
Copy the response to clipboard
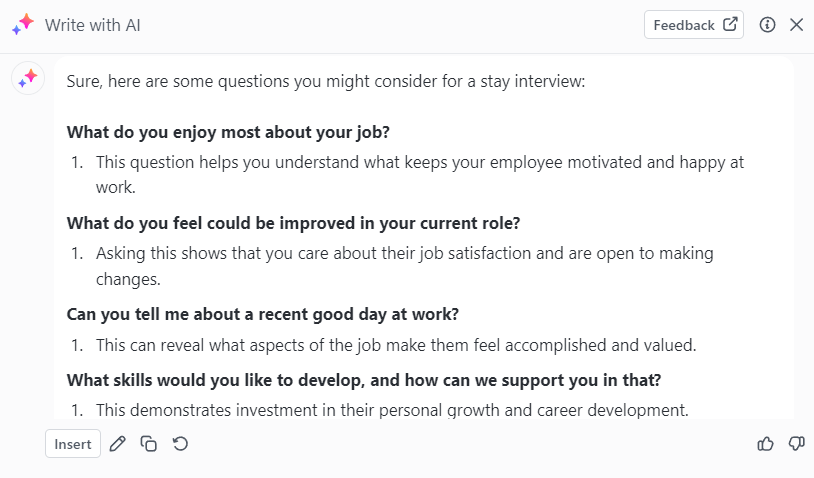click(x=148, y=444)
